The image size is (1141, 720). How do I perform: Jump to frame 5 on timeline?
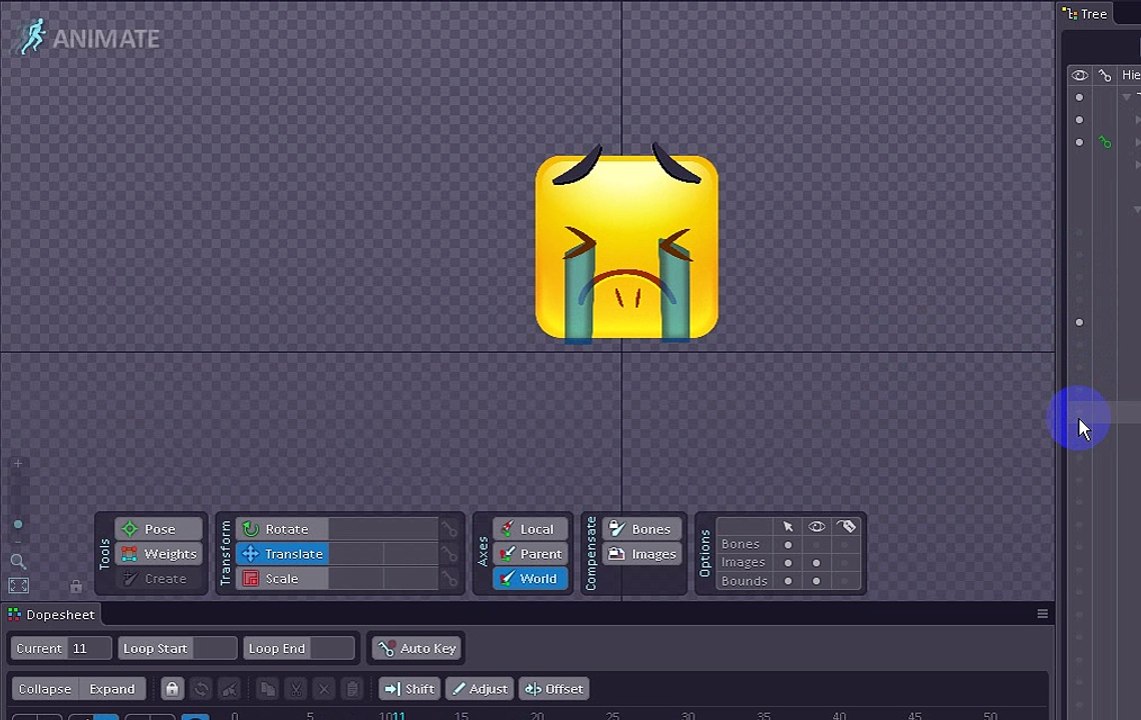(x=310, y=716)
